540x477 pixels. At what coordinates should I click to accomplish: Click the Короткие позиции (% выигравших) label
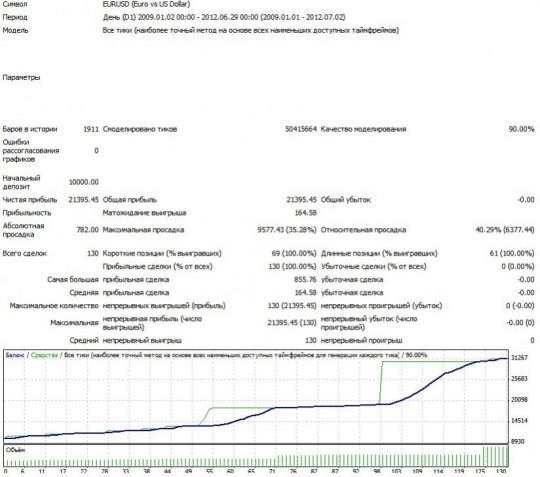(162, 253)
